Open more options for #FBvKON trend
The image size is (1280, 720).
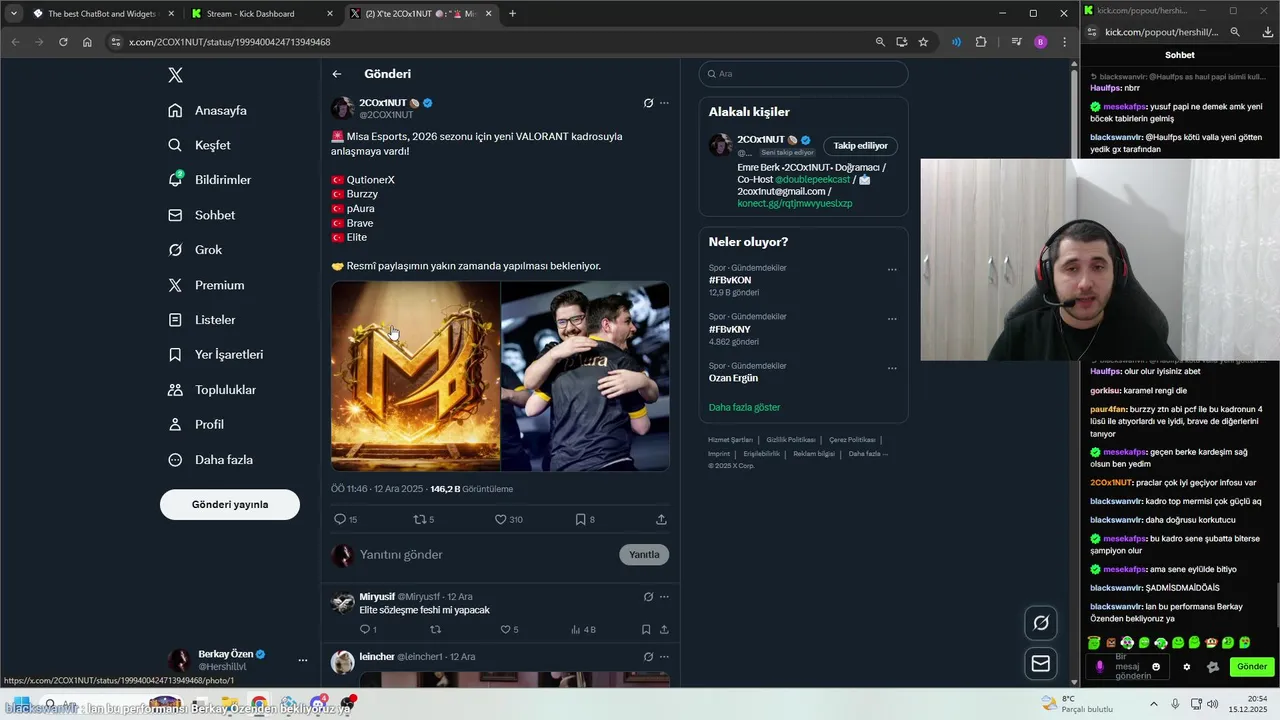pyautogui.click(x=892, y=269)
